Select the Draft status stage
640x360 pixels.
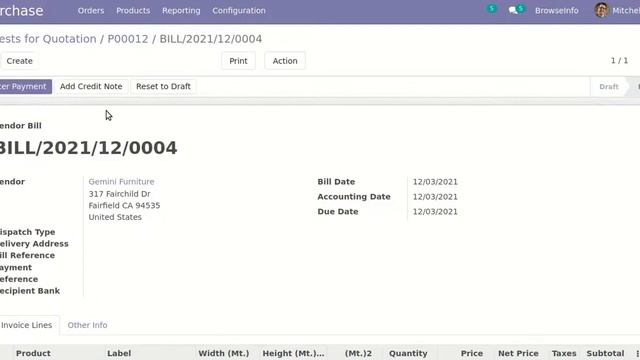coord(609,87)
